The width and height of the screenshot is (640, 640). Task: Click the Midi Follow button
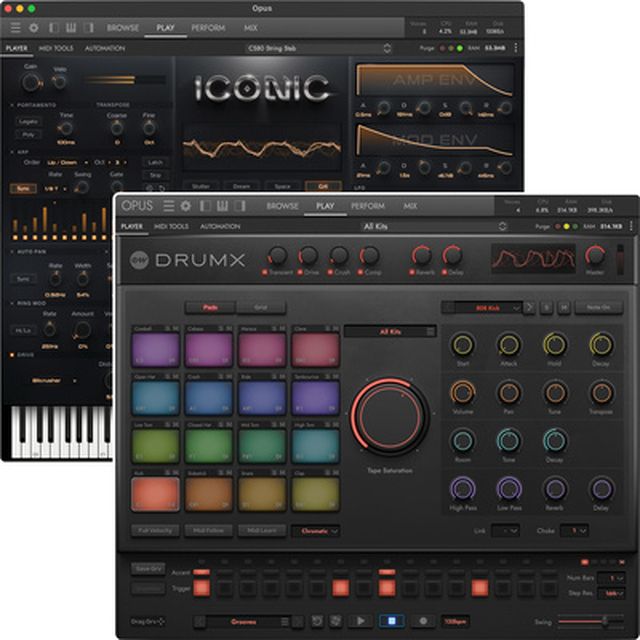coord(209,531)
